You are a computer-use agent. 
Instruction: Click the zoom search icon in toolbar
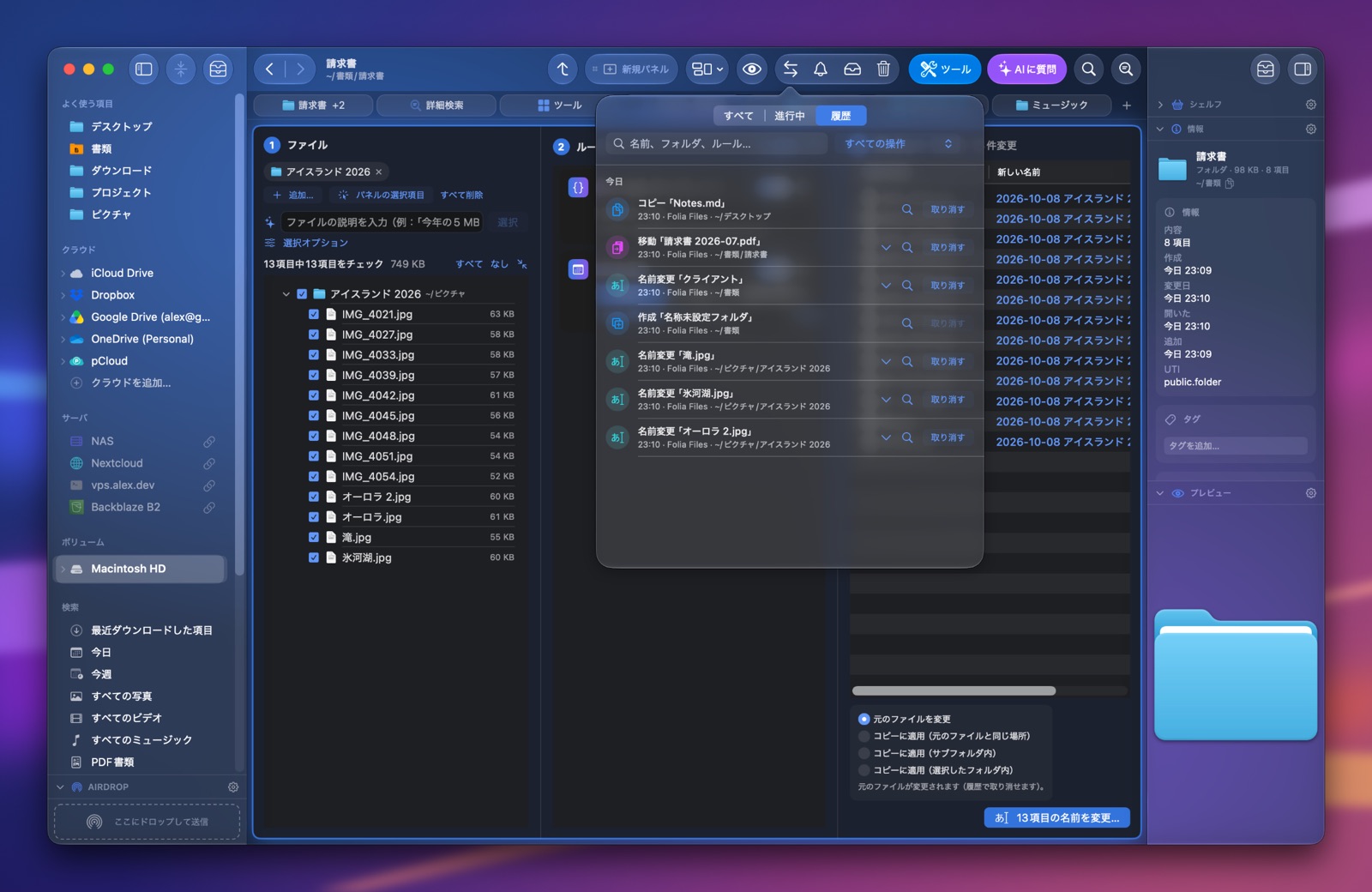(1126, 69)
